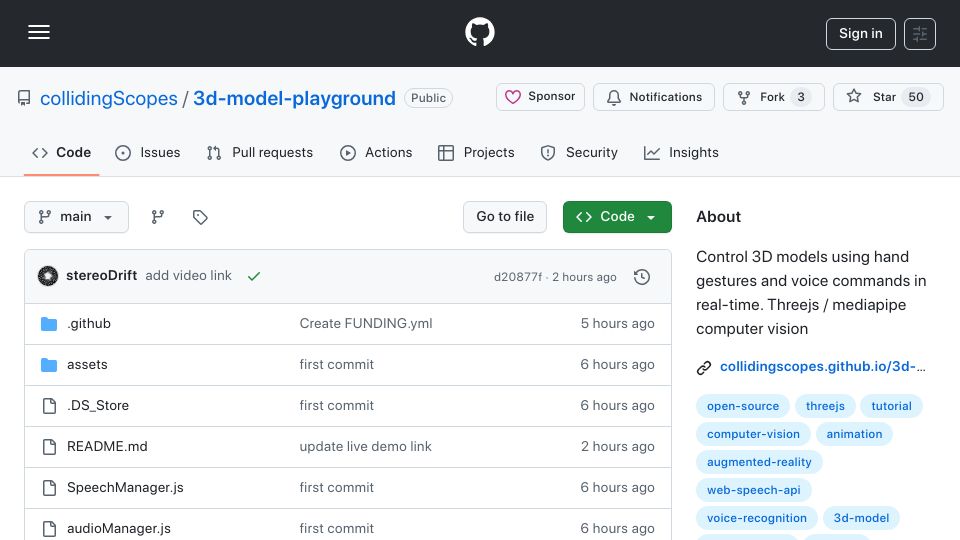Viewport: 960px width, 540px height.
Task: Switch to the Issues tab
Action: (x=148, y=152)
